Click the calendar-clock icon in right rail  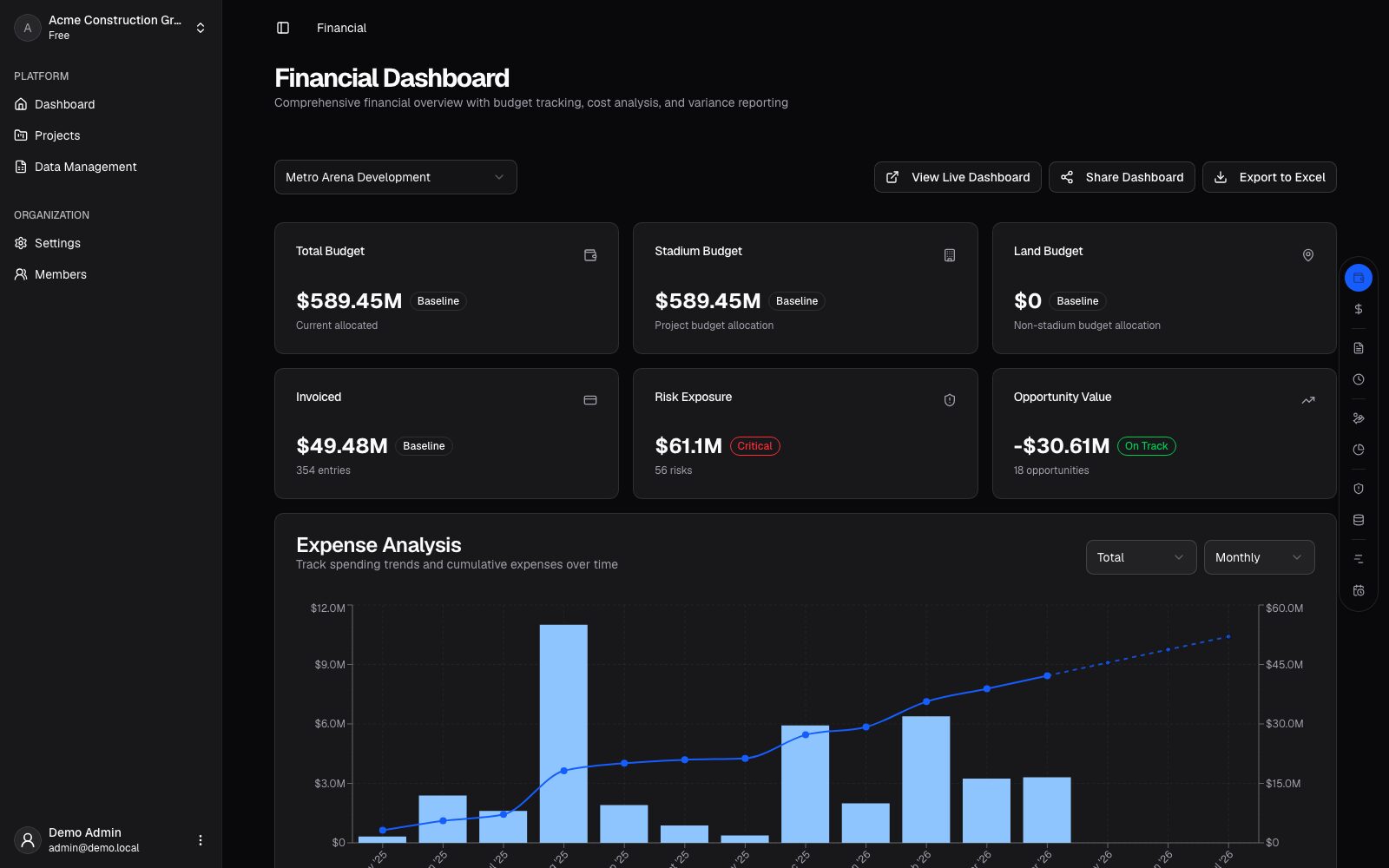point(1359,590)
